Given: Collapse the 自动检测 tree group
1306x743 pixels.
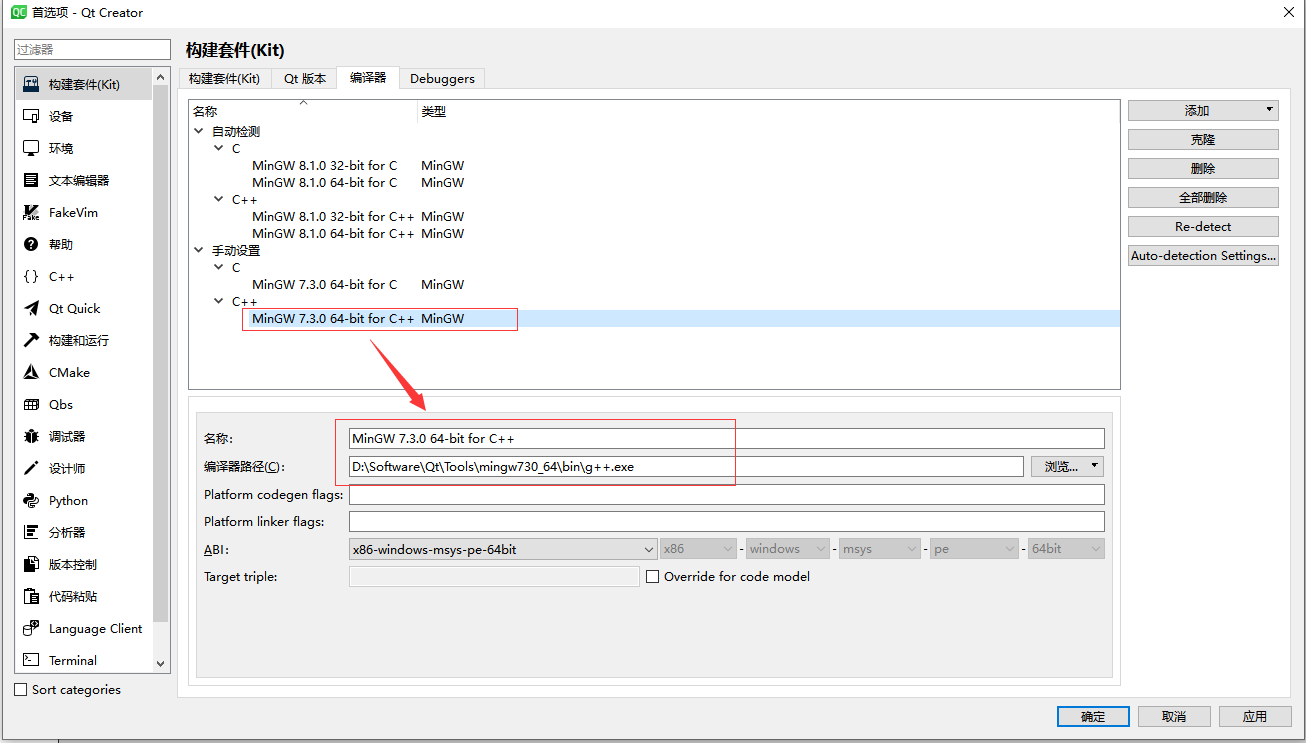Looking at the screenshot, I should 199,131.
